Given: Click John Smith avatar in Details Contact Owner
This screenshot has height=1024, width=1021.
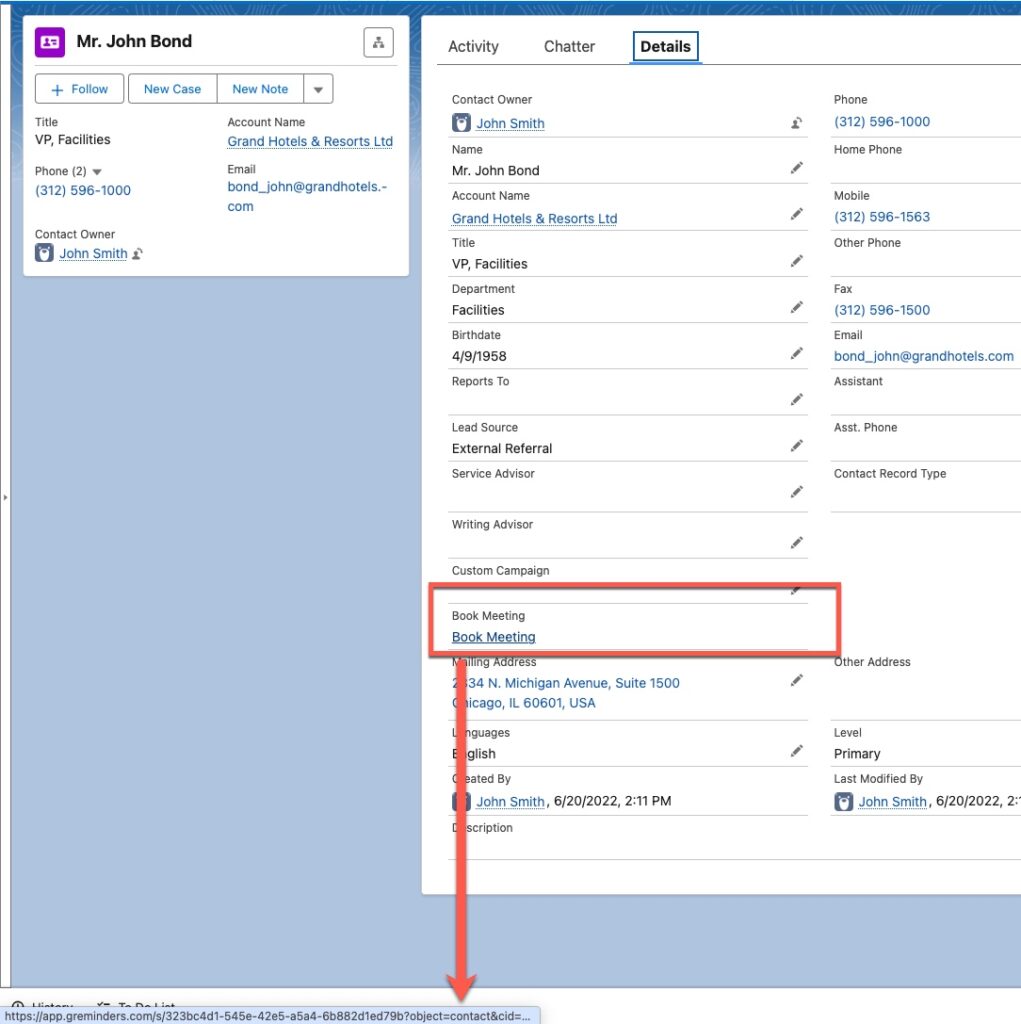Looking at the screenshot, I should click(461, 123).
